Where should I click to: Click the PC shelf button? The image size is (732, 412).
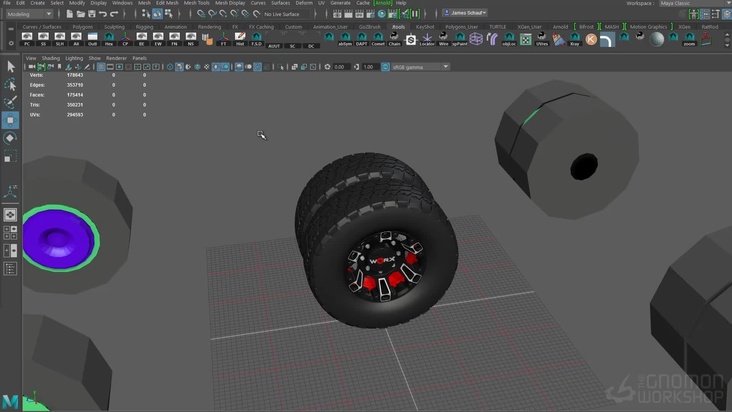click(27, 39)
